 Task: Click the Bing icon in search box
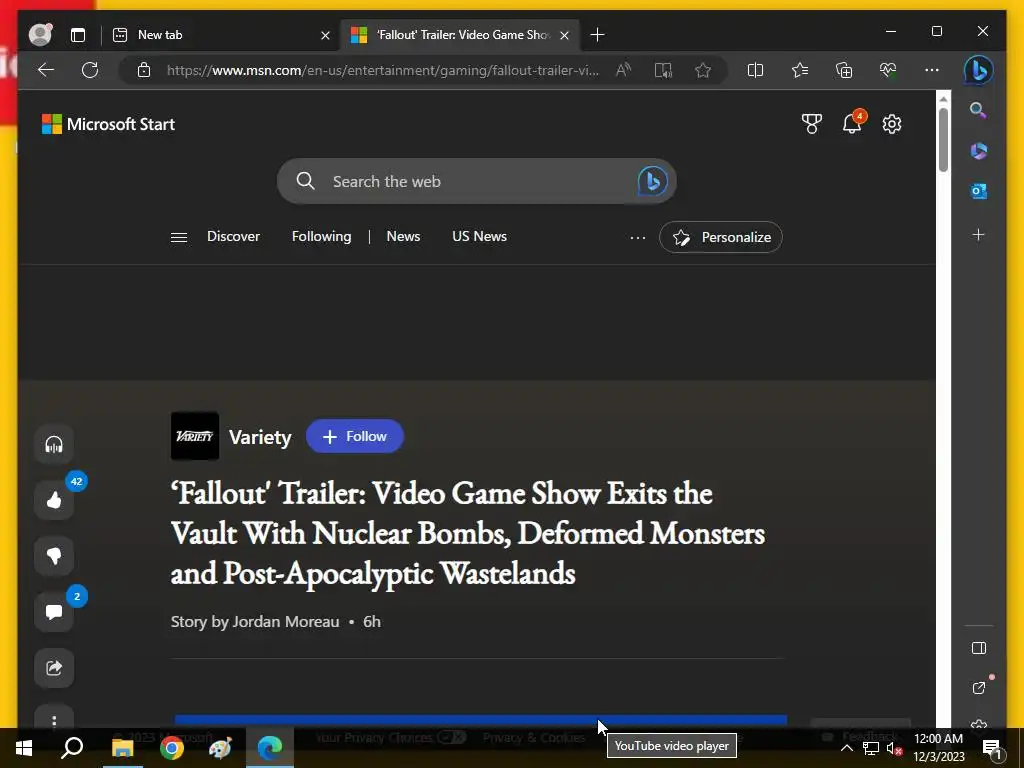652,181
